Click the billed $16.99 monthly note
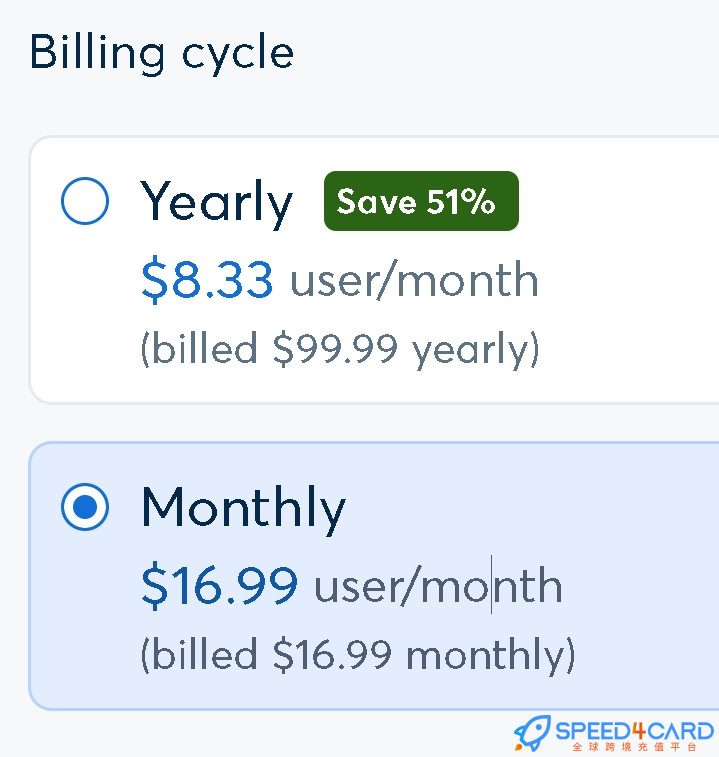This screenshot has height=757, width=719. tap(358, 655)
